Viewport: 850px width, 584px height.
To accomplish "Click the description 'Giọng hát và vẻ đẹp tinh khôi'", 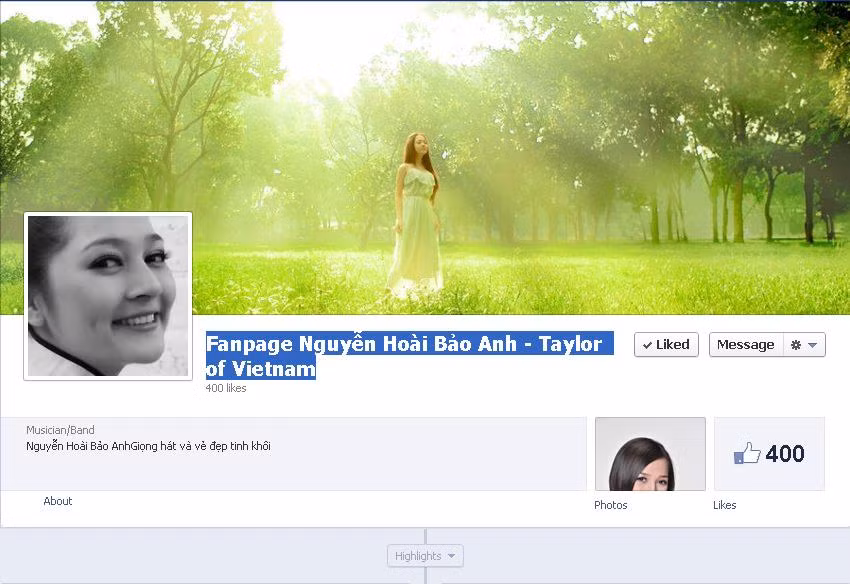I will tap(199, 446).
